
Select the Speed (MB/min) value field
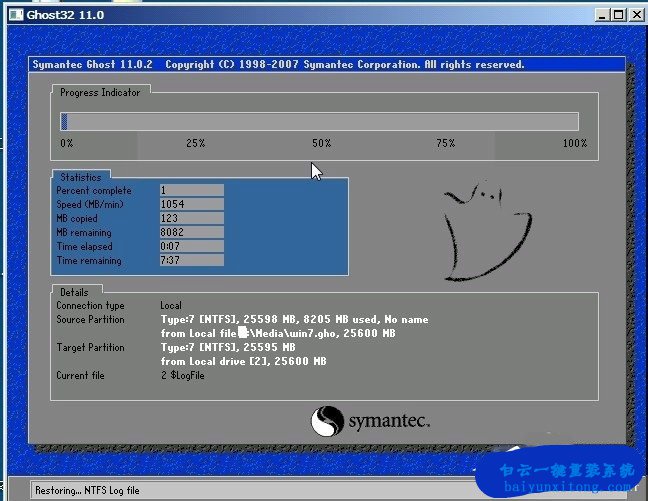tap(191, 204)
